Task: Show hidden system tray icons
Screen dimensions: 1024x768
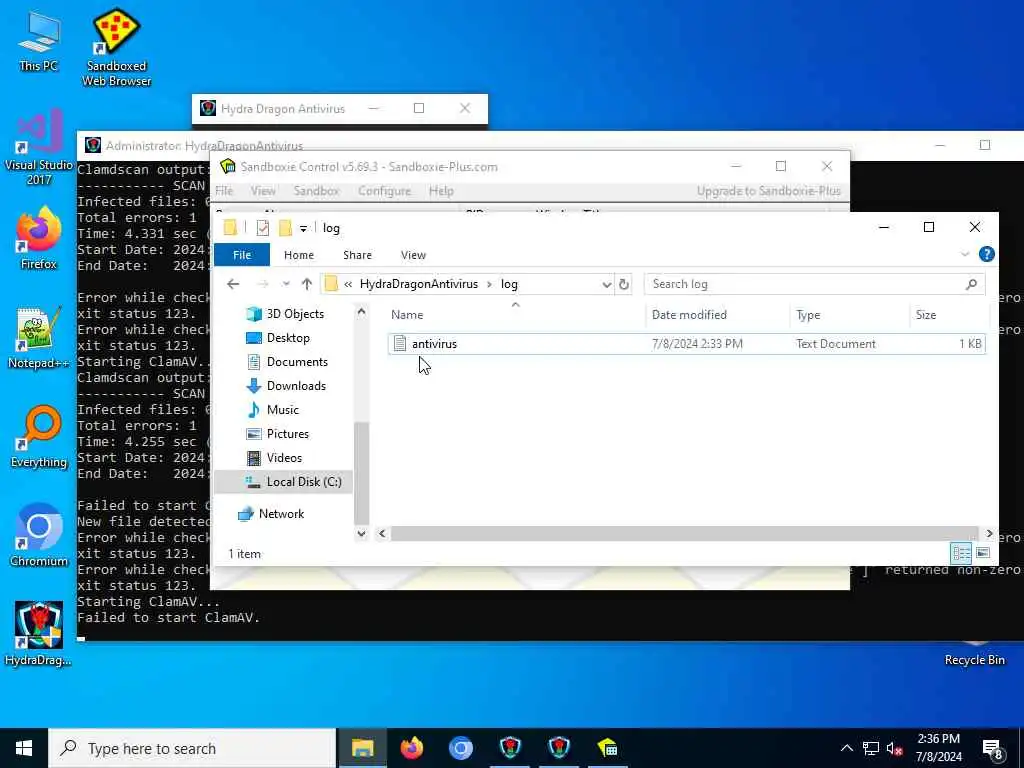Action: click(846, 748)
